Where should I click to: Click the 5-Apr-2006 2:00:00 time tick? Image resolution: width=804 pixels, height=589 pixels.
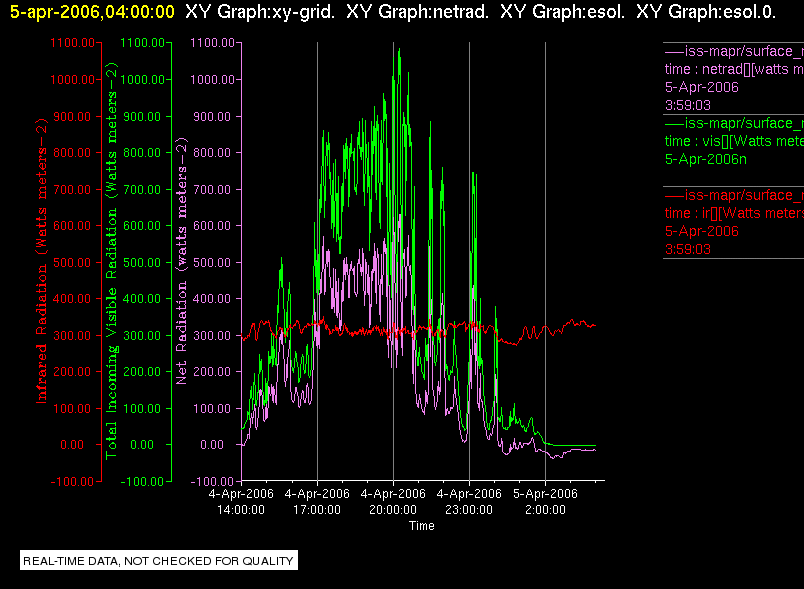pyautogui.click(x=545, y=501)
